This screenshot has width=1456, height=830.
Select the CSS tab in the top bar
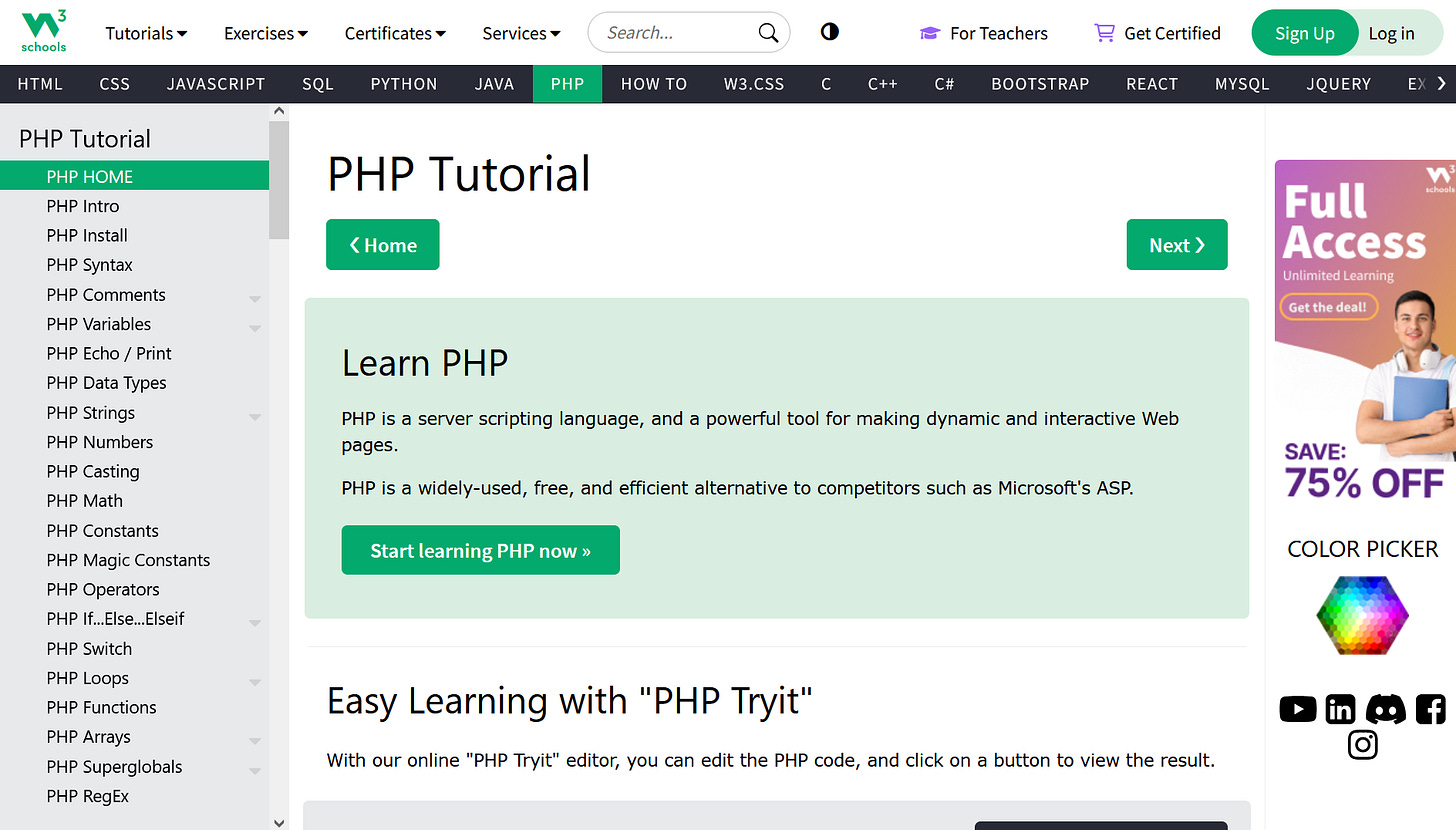[x=115, y=84]
